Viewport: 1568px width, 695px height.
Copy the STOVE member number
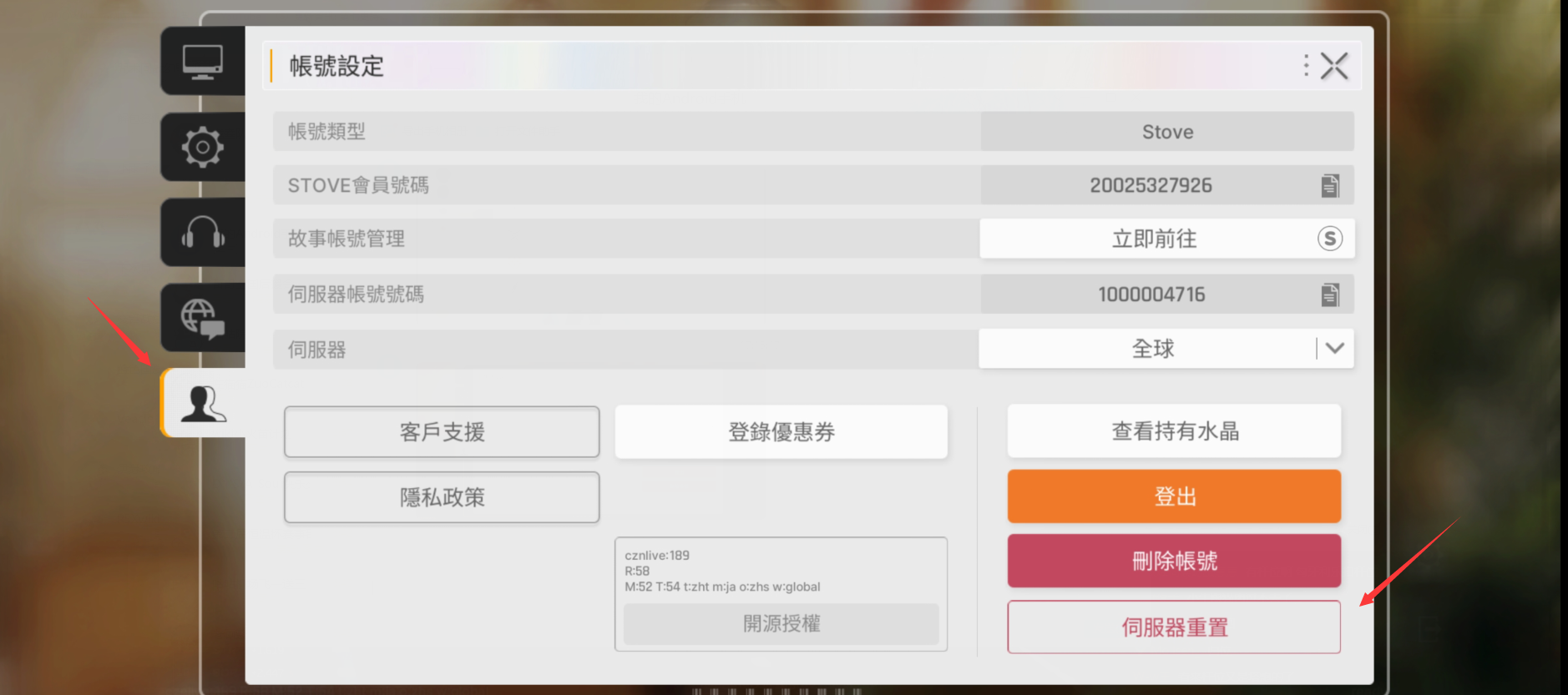pyautogui.click(x=1330, y=185)
